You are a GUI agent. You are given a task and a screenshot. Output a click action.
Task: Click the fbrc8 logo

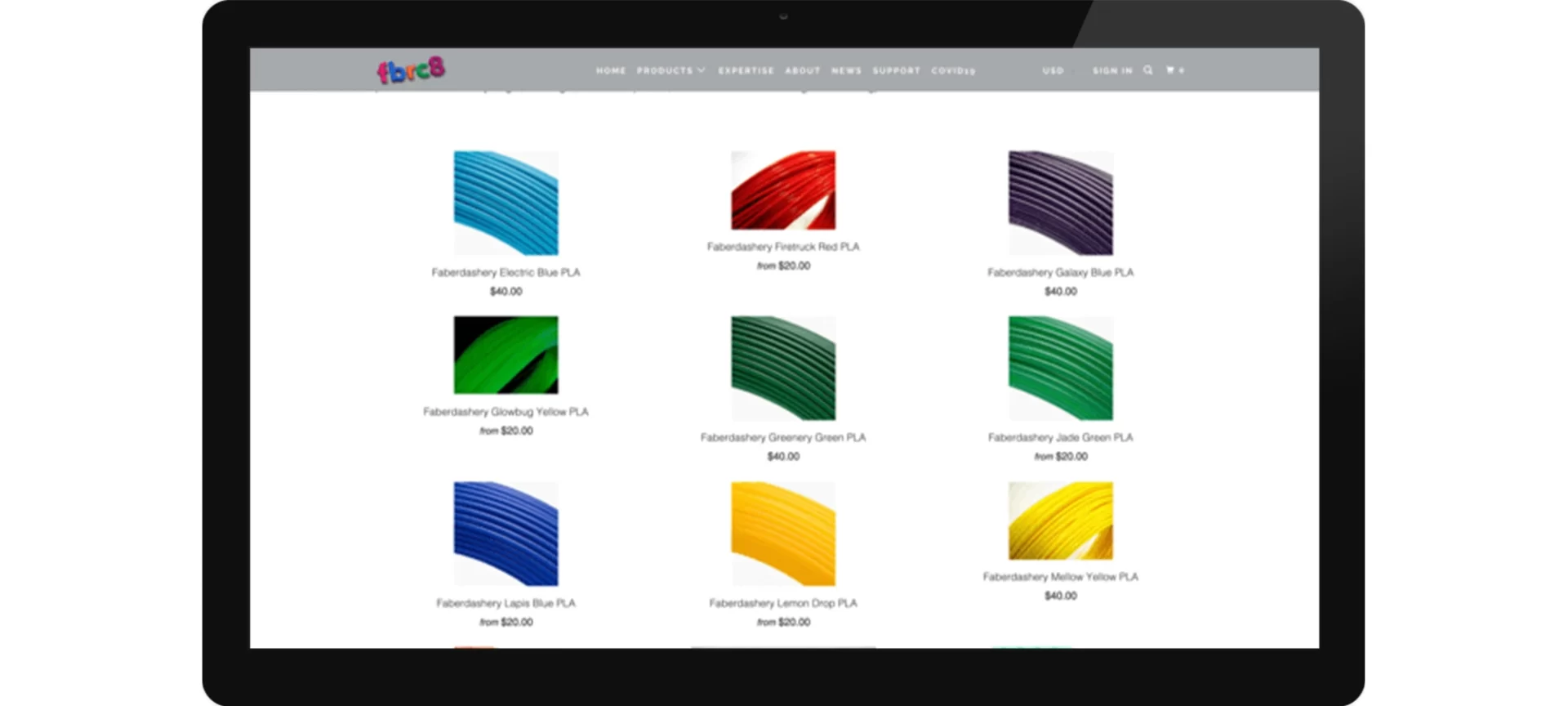[x=411, y=70]
